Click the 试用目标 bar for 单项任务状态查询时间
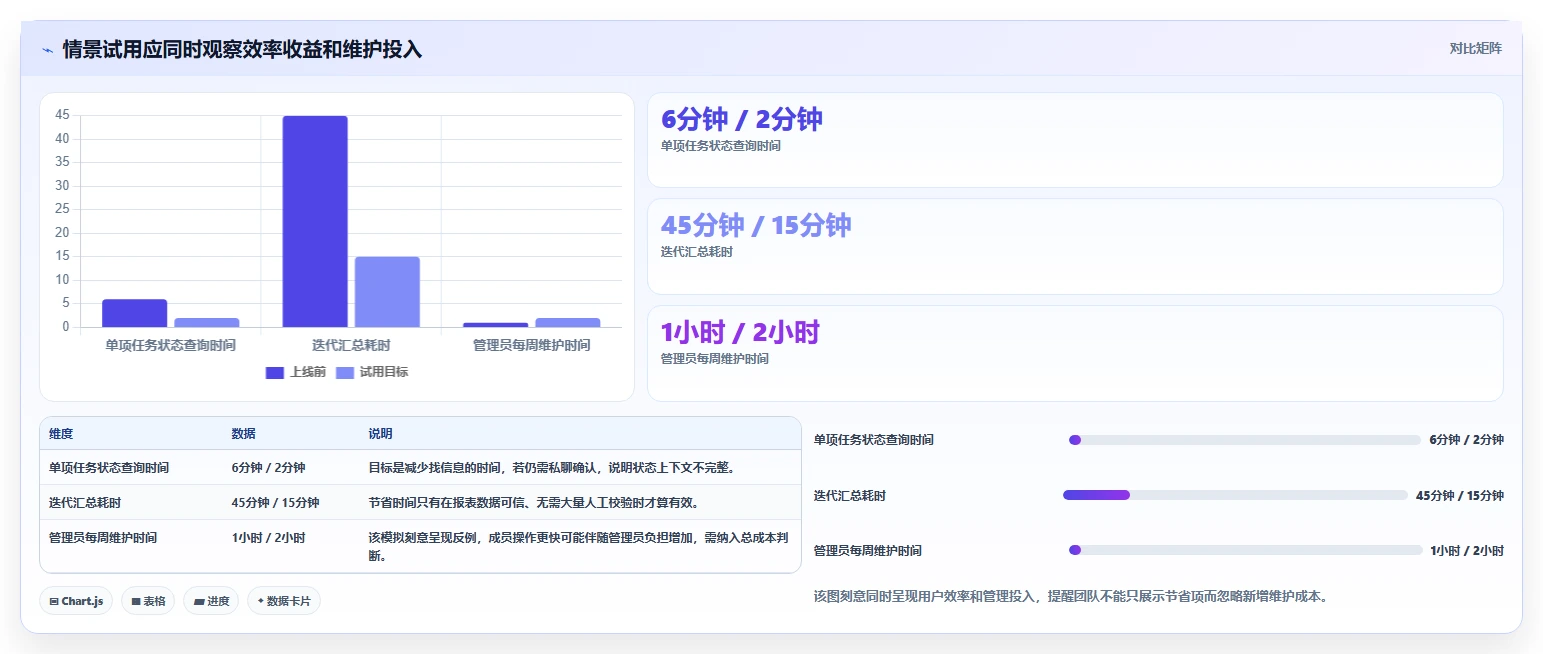 (207, 322)
